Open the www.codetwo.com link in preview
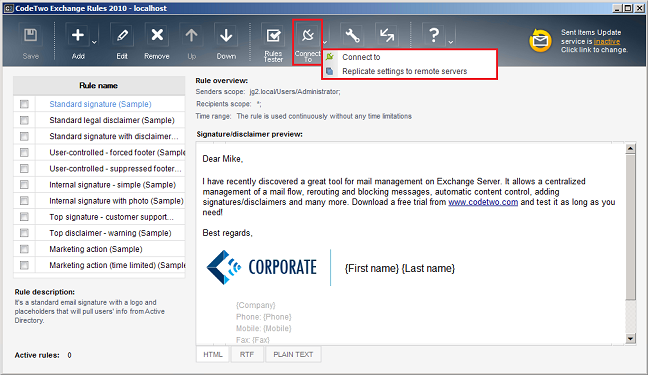The image size is (648, 375). [483, 202]
